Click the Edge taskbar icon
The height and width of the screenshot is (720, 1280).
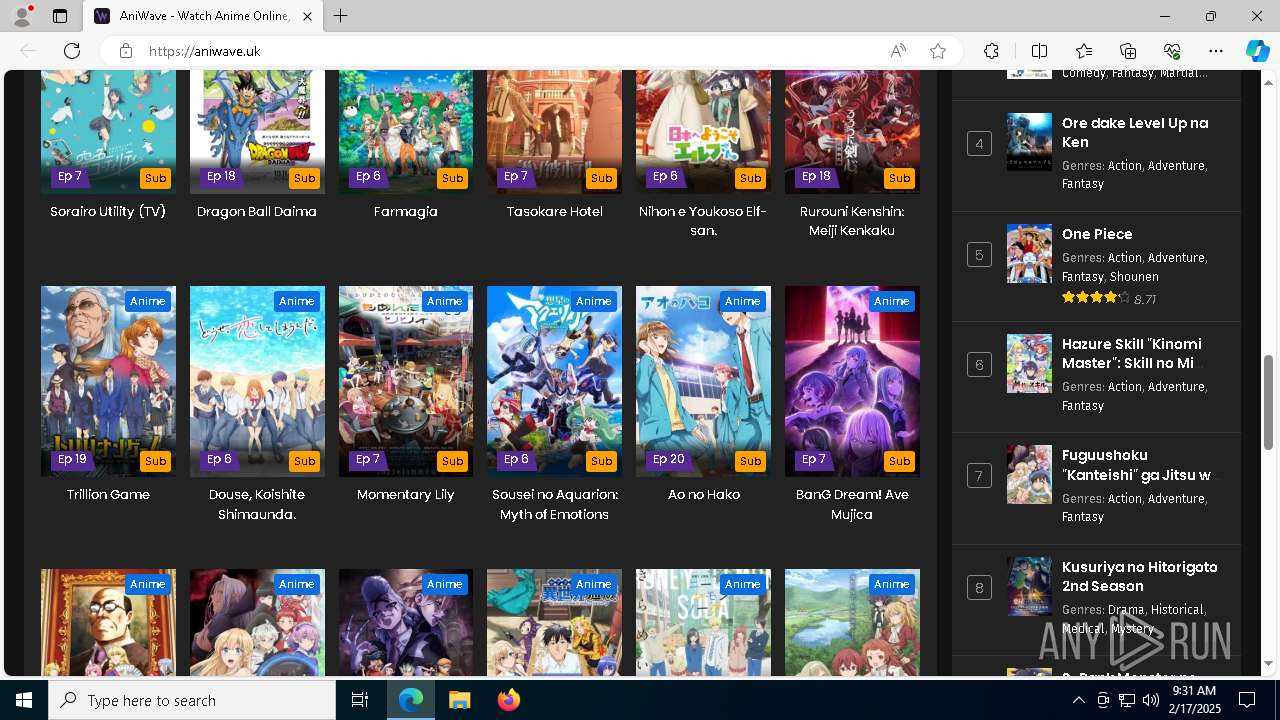click(411, 700)
